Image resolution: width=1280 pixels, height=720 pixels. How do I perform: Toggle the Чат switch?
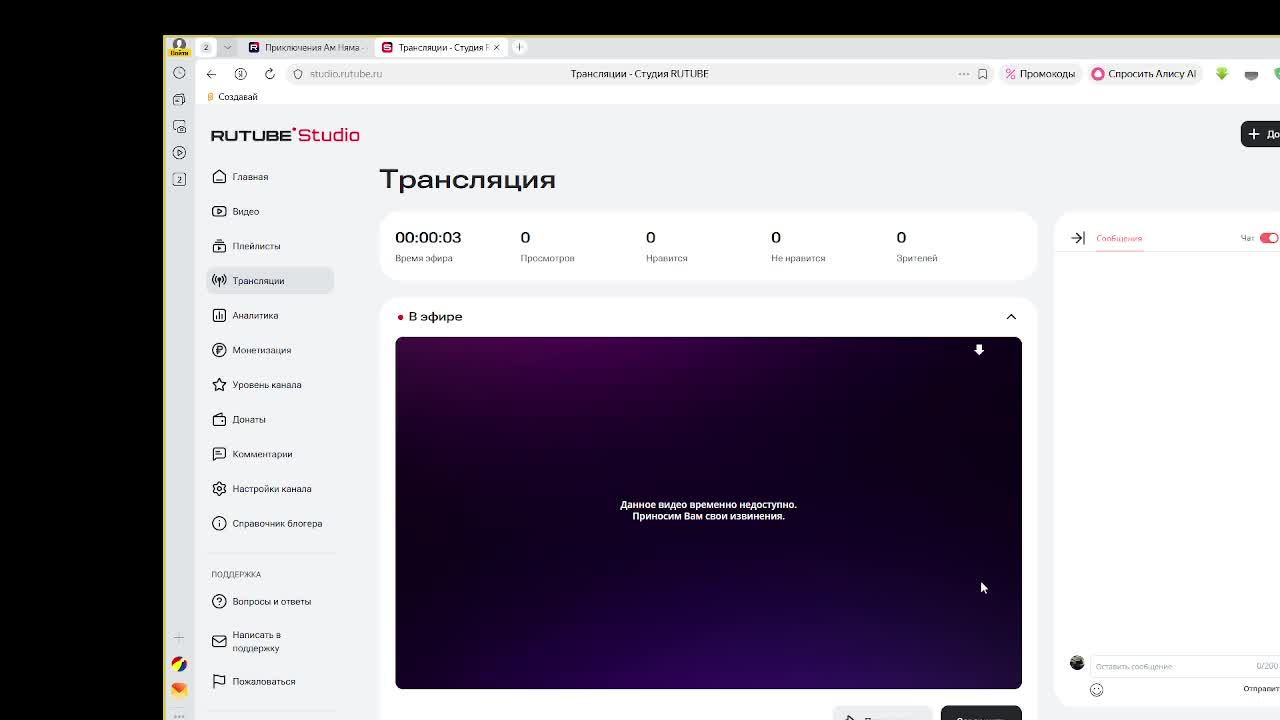1268,238
